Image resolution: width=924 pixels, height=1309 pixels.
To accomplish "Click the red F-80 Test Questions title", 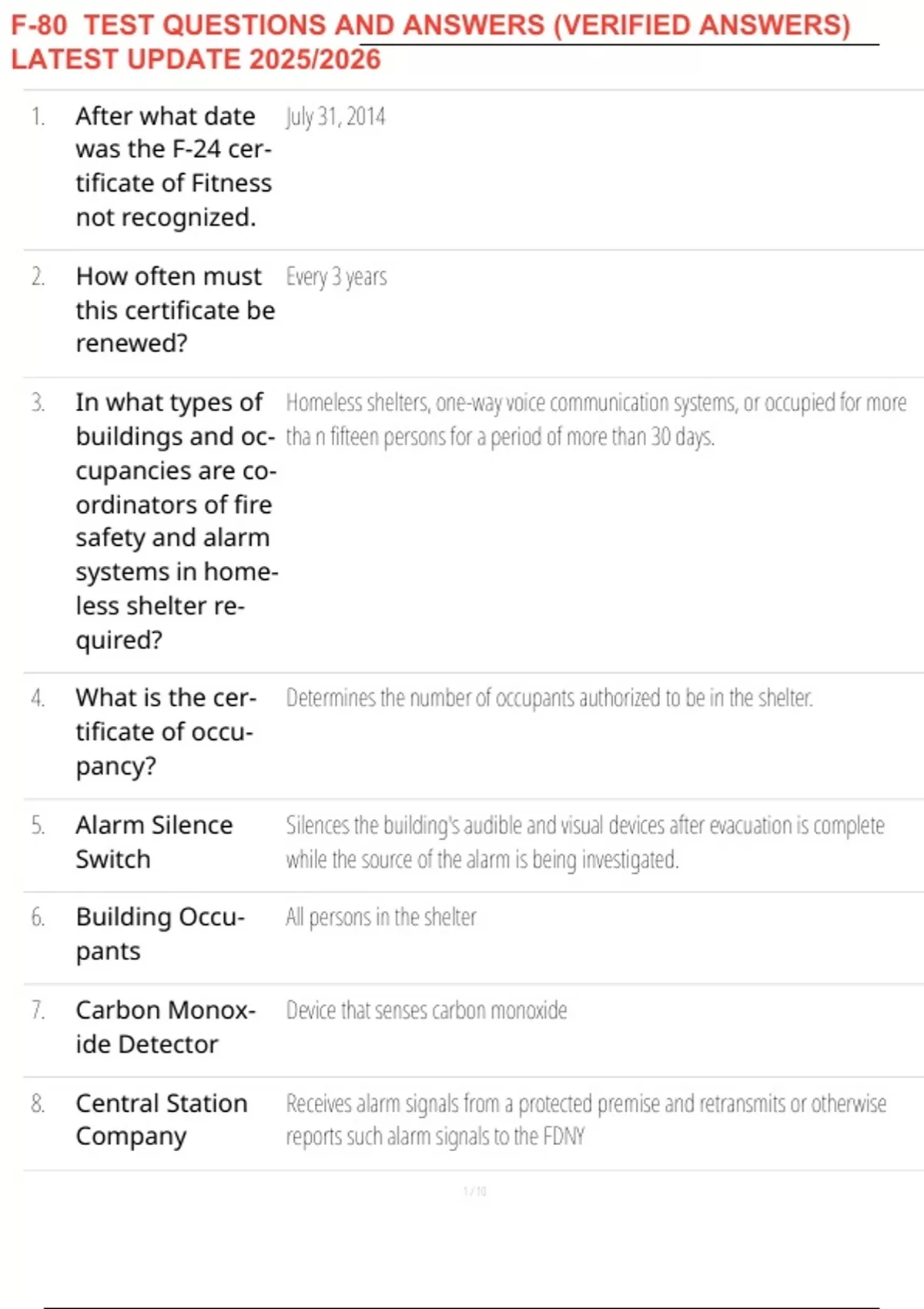I will 430,25.
